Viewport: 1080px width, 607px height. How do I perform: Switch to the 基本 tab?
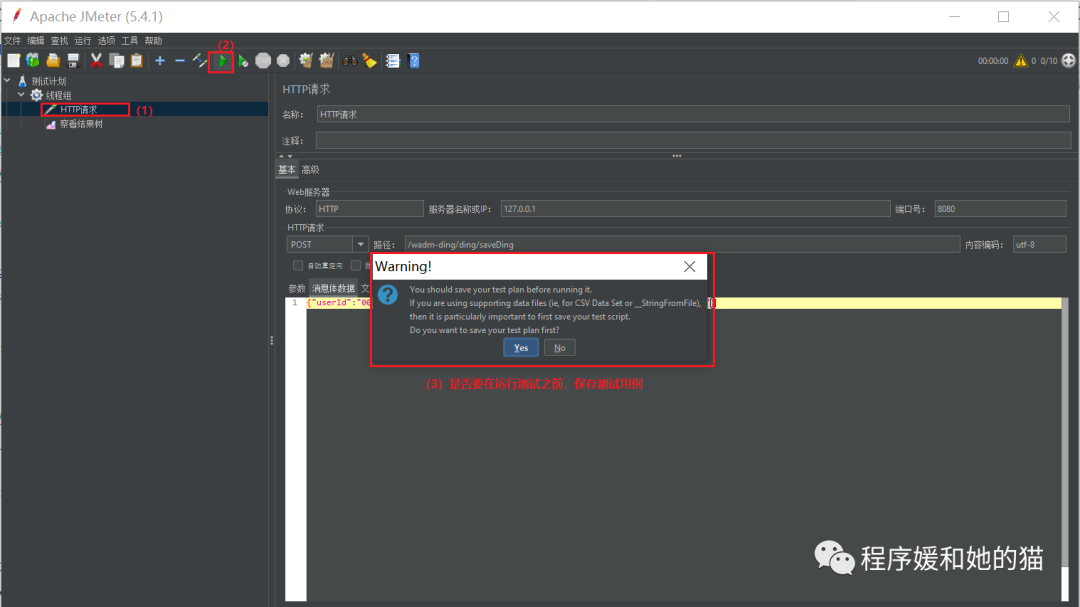(x=287, y=169)
